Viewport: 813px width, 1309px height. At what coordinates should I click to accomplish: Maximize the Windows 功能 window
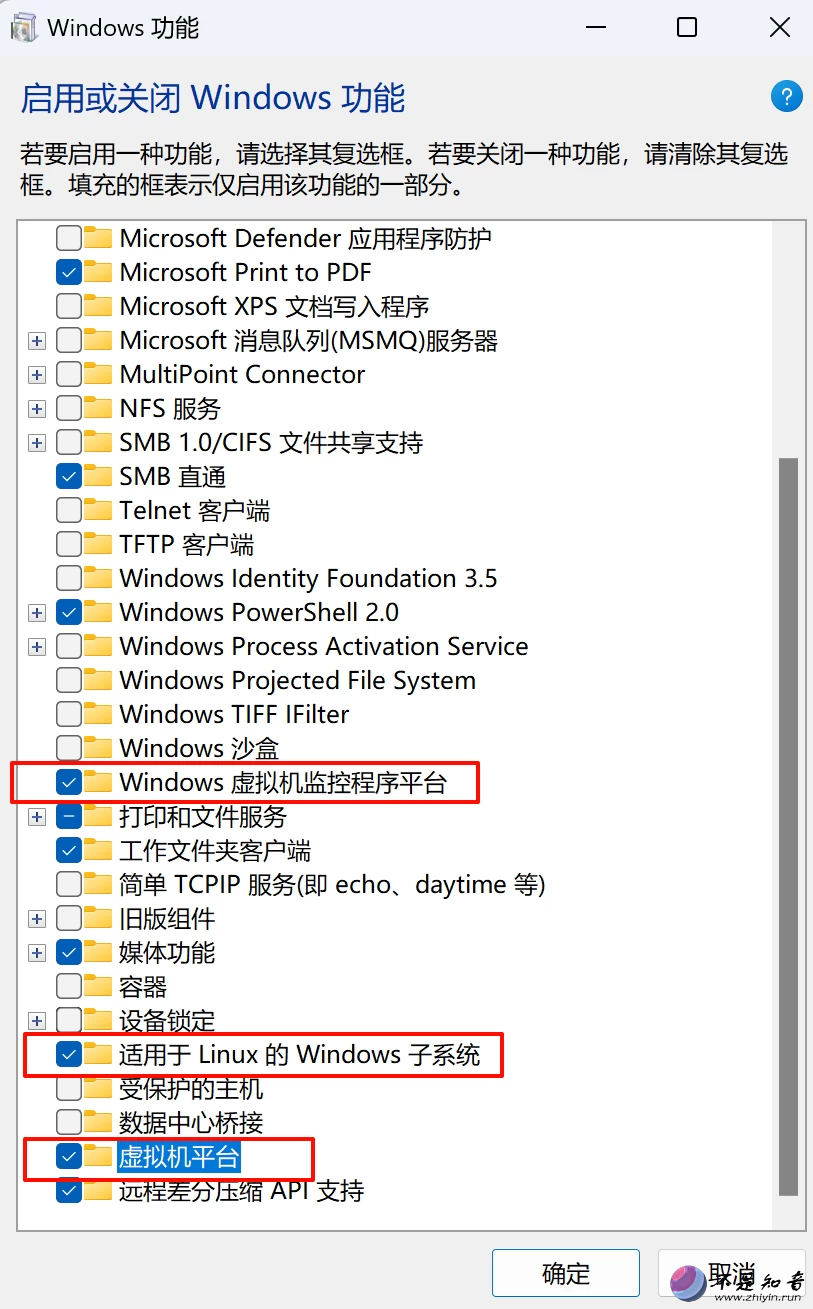pyautogui.click(x=687, y=27)
